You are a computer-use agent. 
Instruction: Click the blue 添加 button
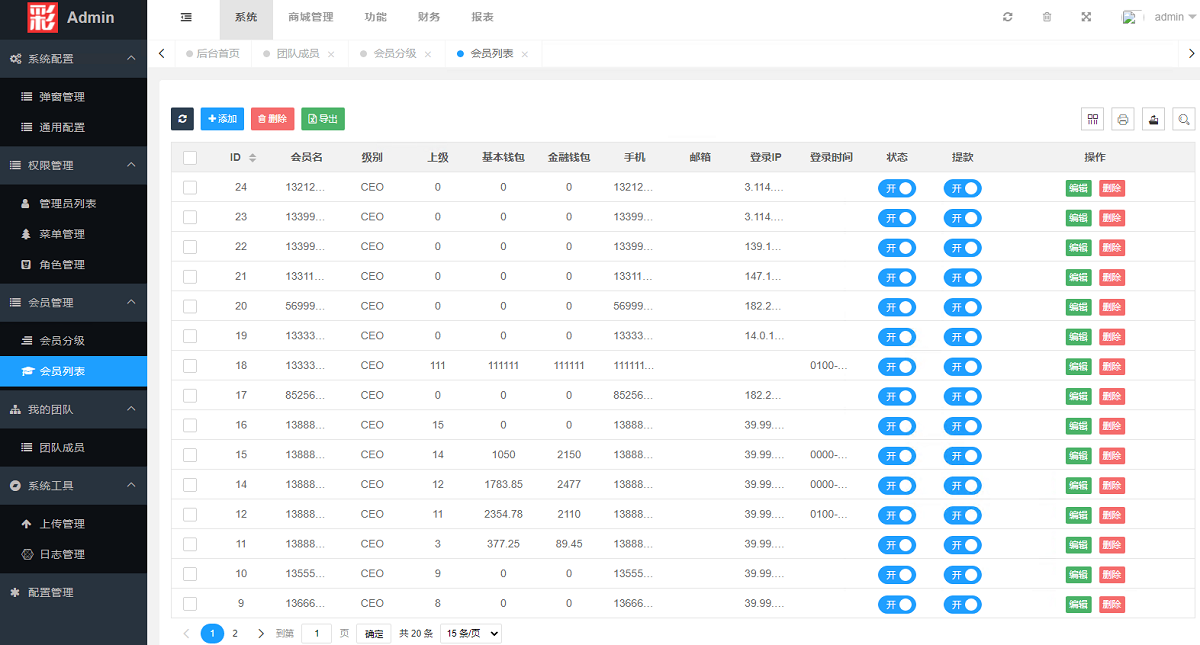tap(222, 119)
